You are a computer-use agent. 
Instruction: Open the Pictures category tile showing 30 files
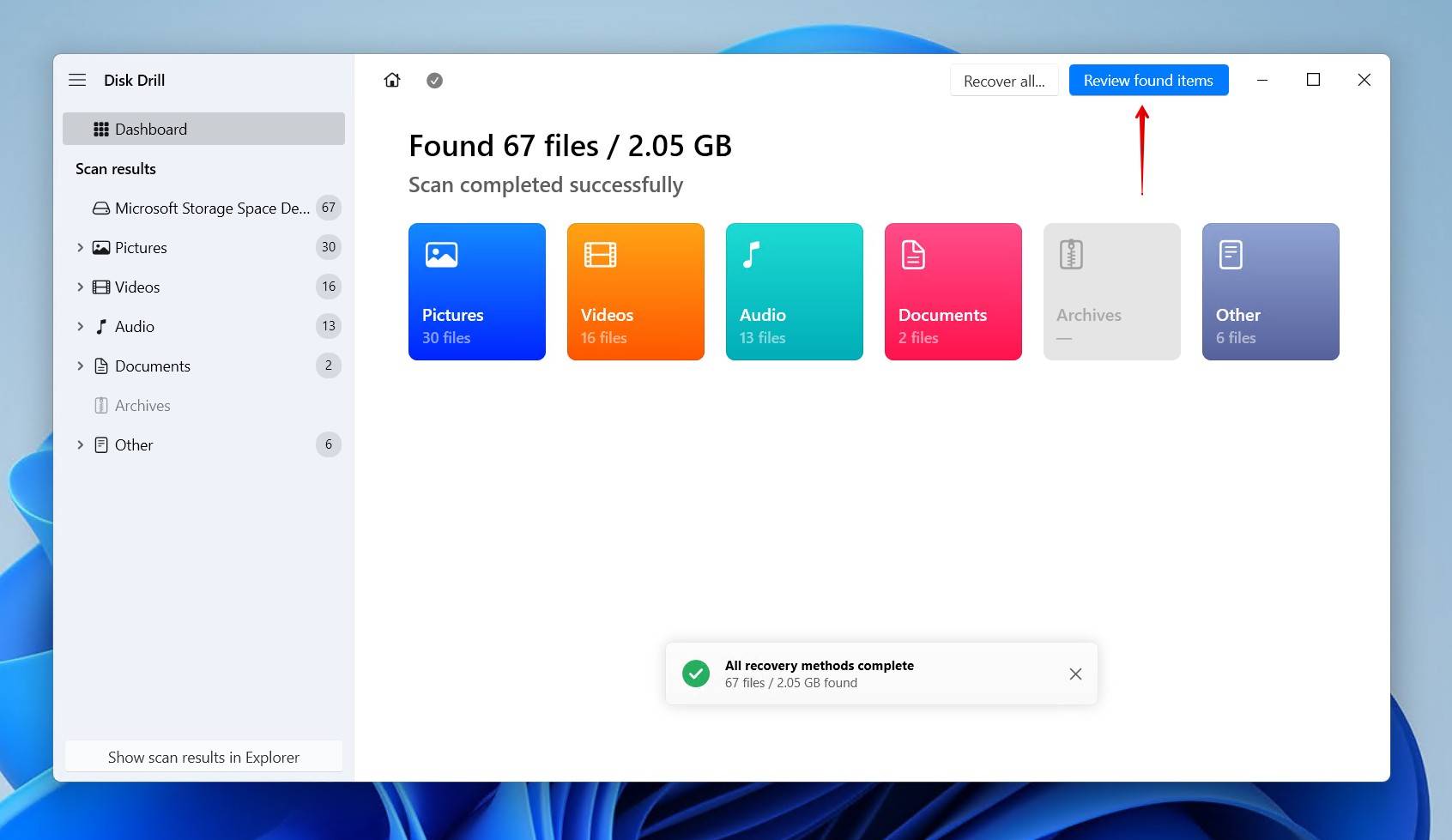(x=477, y=292)
